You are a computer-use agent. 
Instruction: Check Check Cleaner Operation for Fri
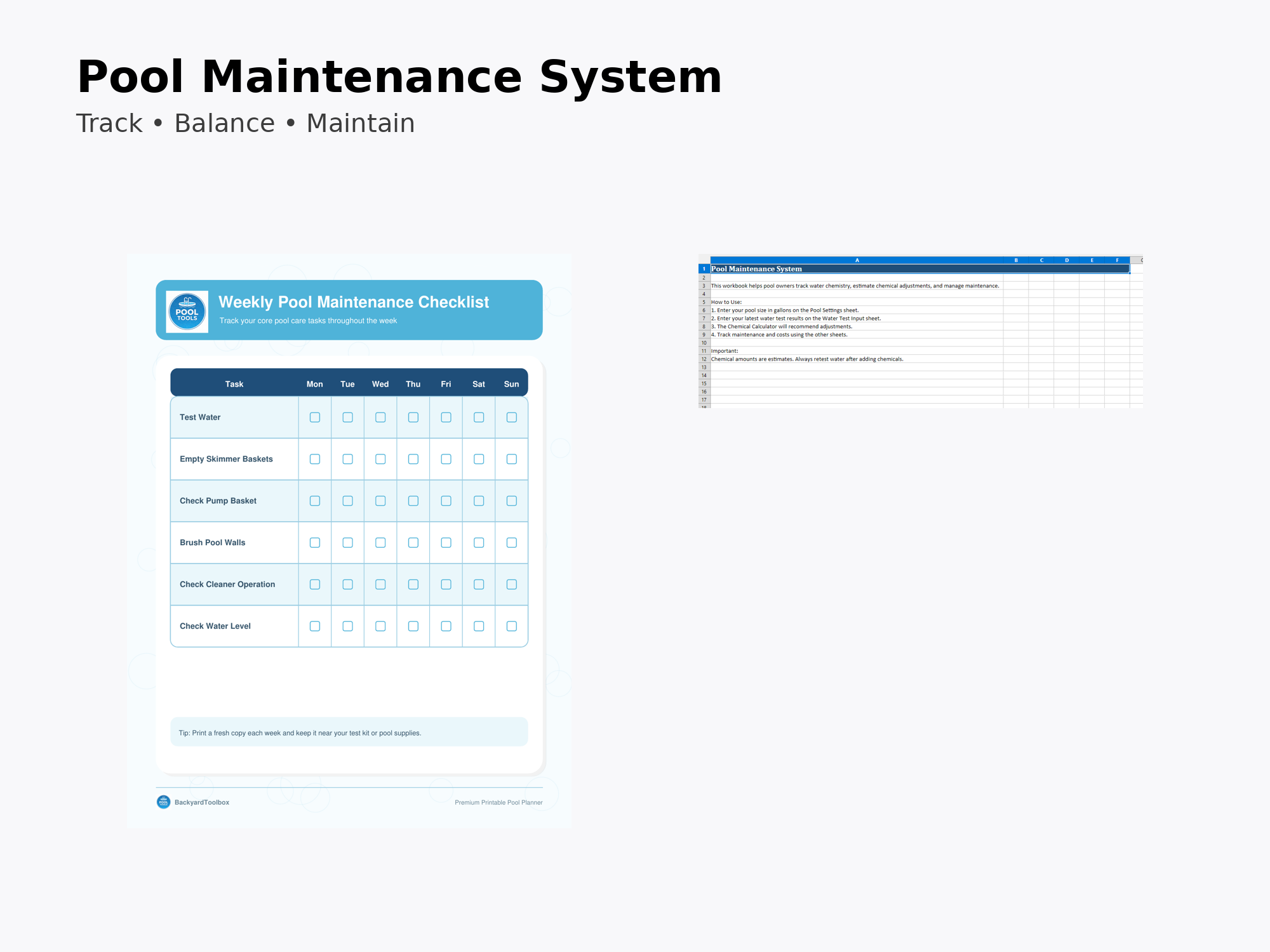tap(446, 585)
